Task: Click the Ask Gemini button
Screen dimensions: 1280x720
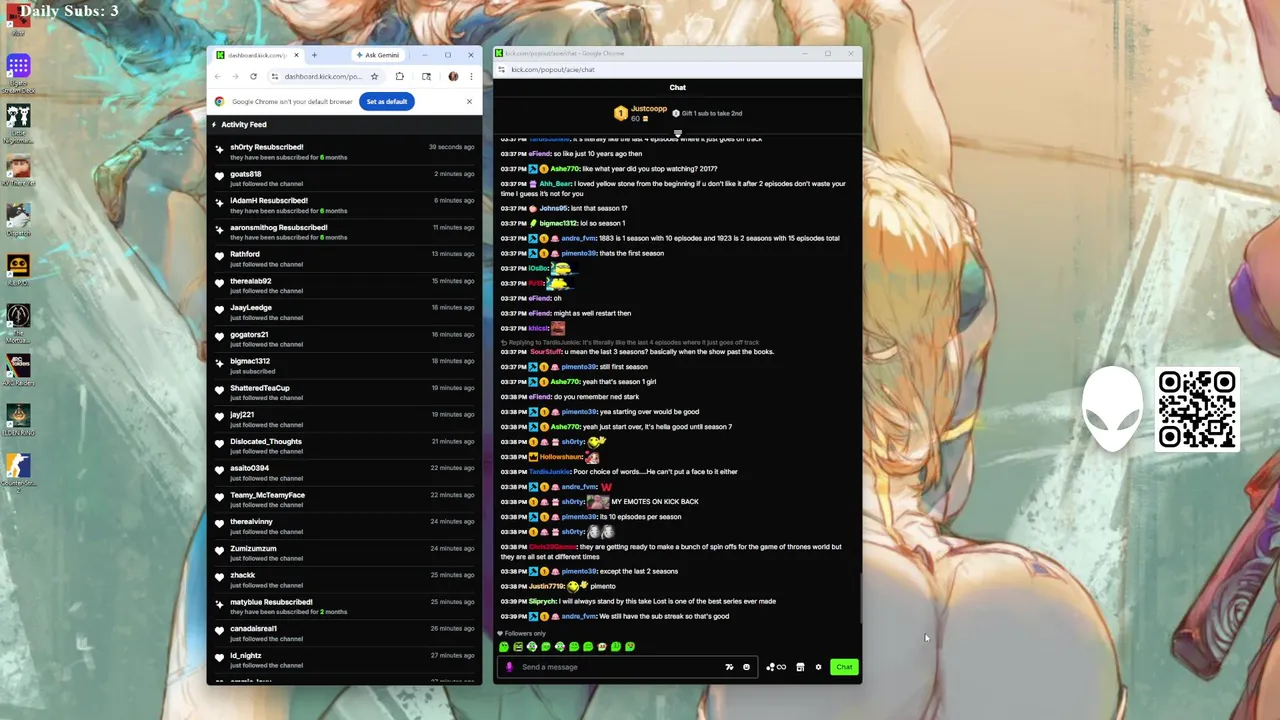Action: (377, 55)
